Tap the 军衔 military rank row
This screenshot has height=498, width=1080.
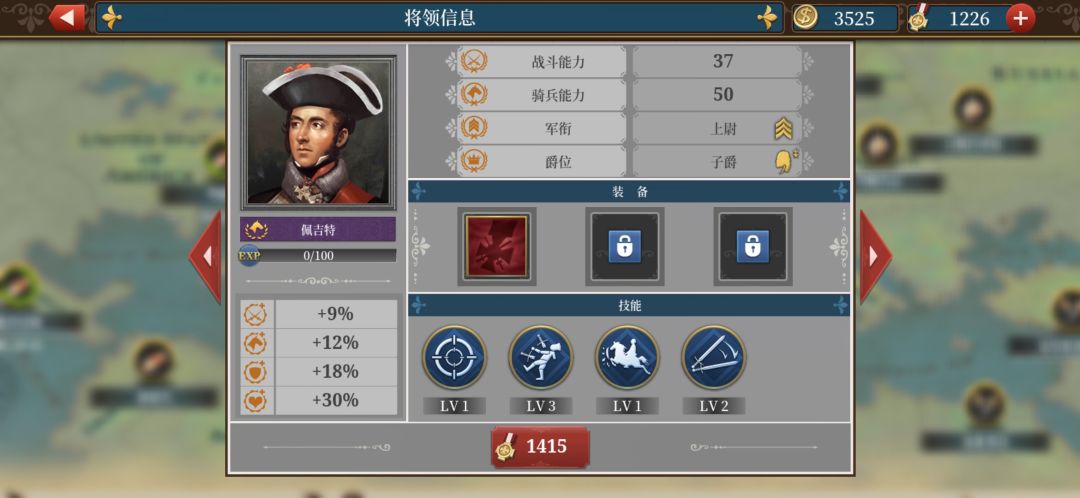pos(630,128)
